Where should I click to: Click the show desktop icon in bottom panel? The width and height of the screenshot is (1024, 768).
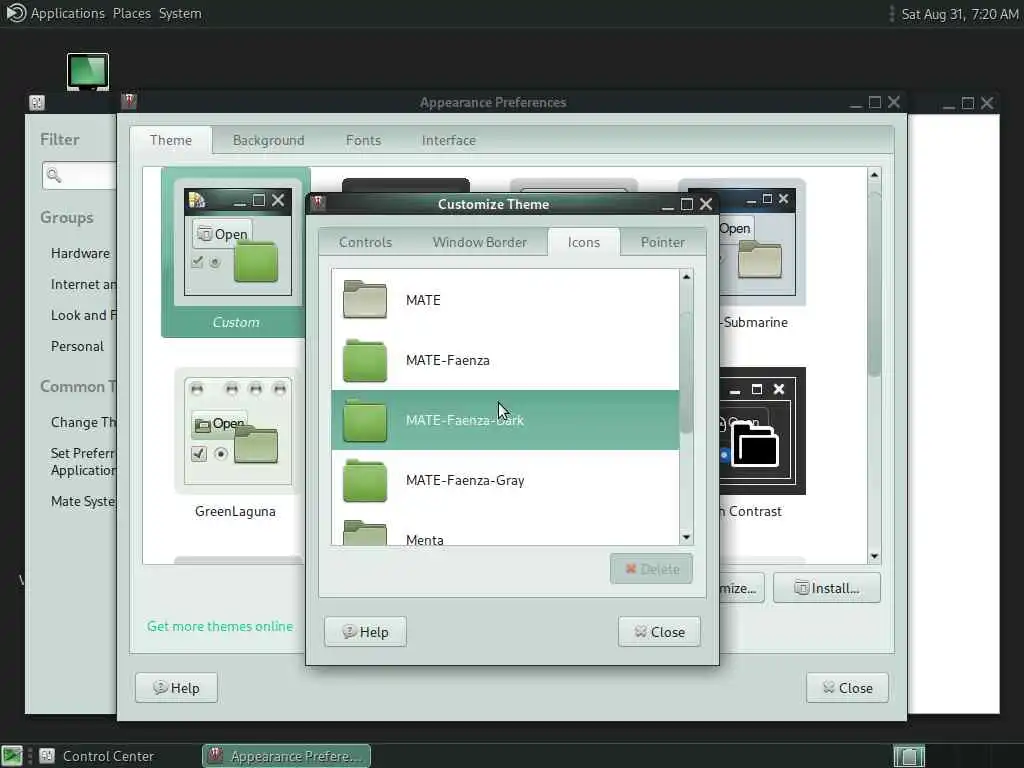pos(12,756)
